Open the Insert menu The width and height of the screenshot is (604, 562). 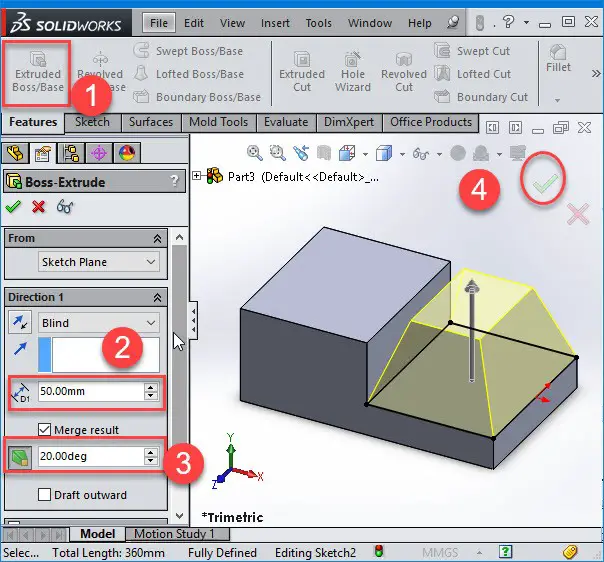(275, 23)
